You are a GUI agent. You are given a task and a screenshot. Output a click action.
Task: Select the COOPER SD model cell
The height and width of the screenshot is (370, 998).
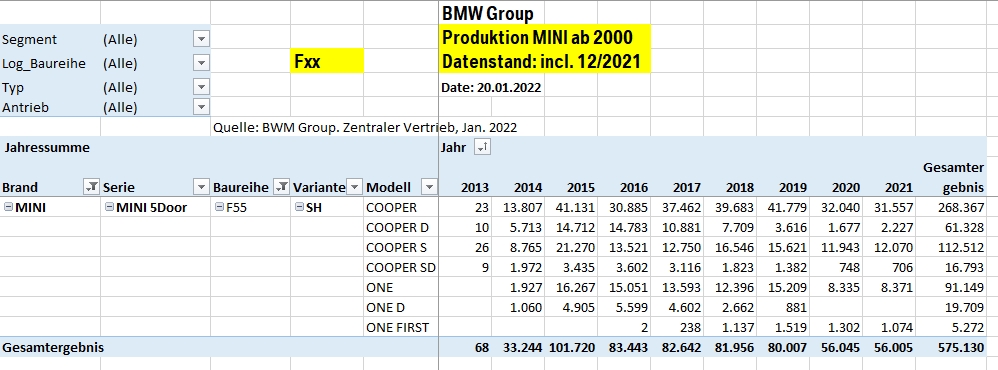401,267
